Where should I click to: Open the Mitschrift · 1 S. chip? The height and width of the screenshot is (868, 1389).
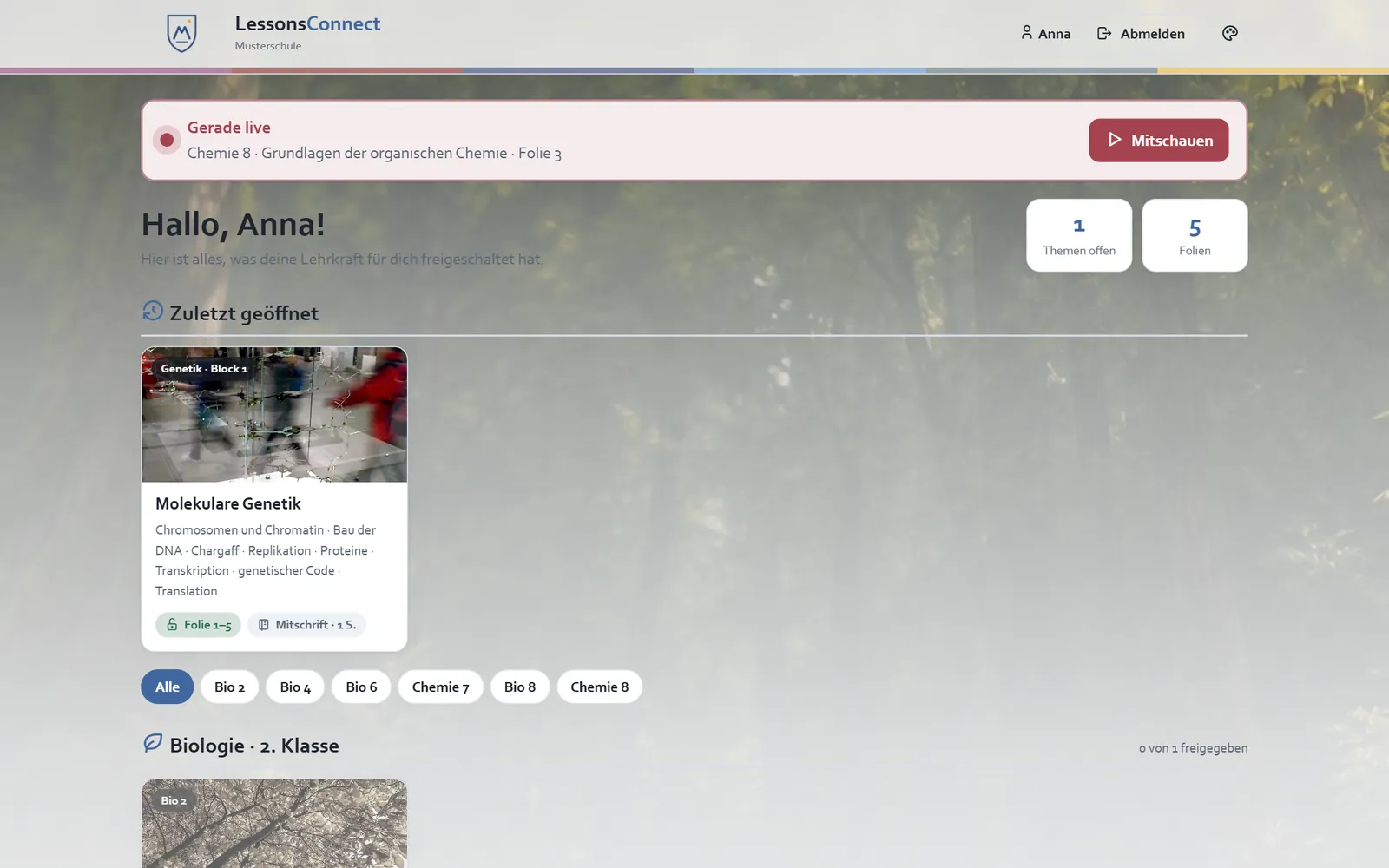306,625
